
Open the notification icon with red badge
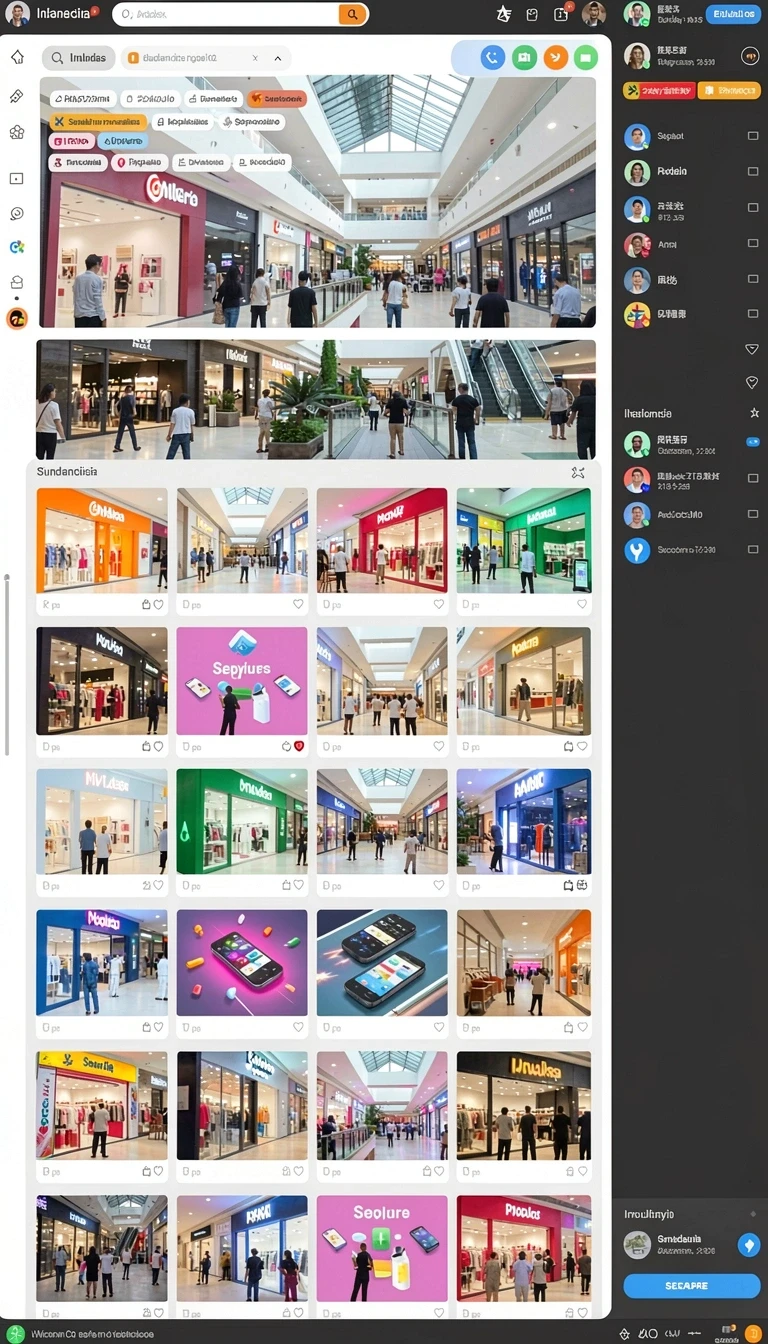(x=562, y=14)
